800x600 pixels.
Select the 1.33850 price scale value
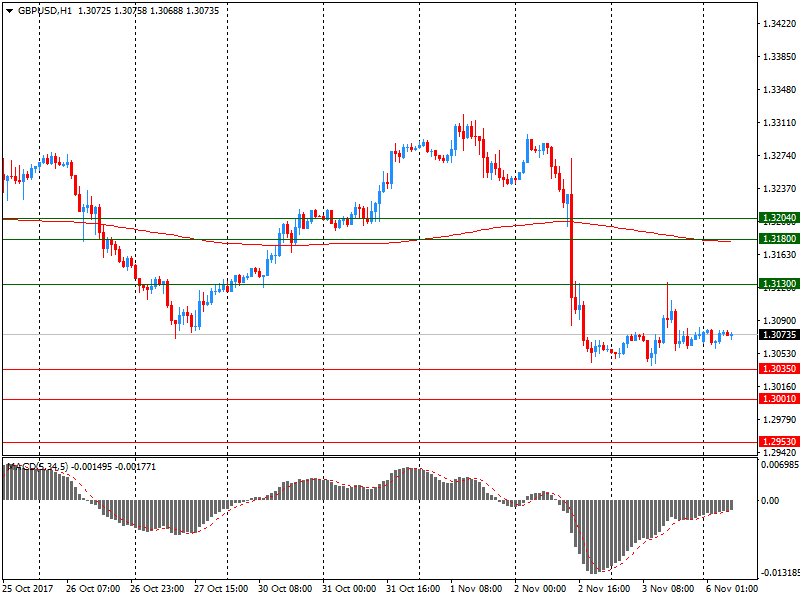tap(780, 57)
